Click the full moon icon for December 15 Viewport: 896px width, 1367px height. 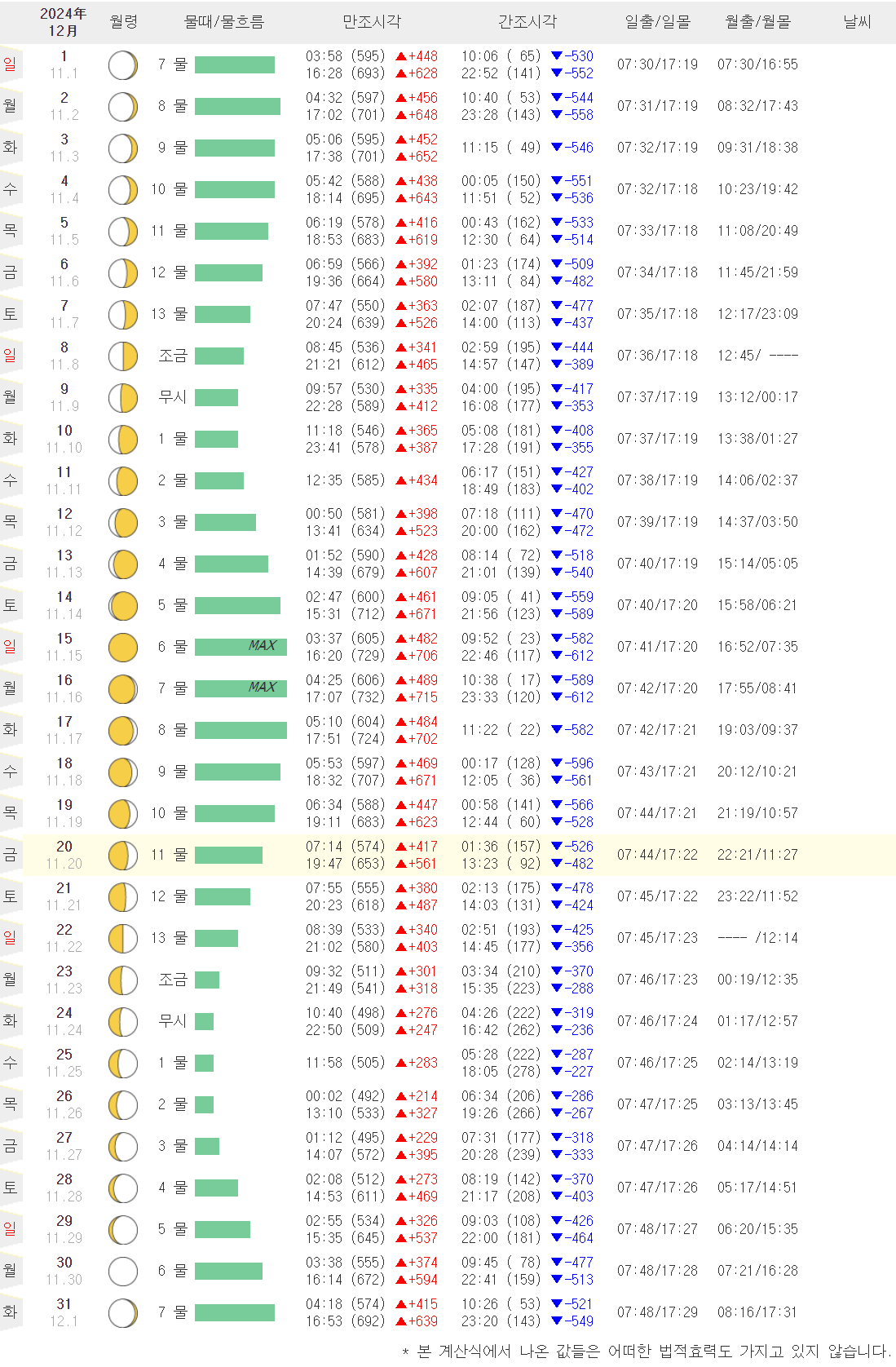point(123,648)
